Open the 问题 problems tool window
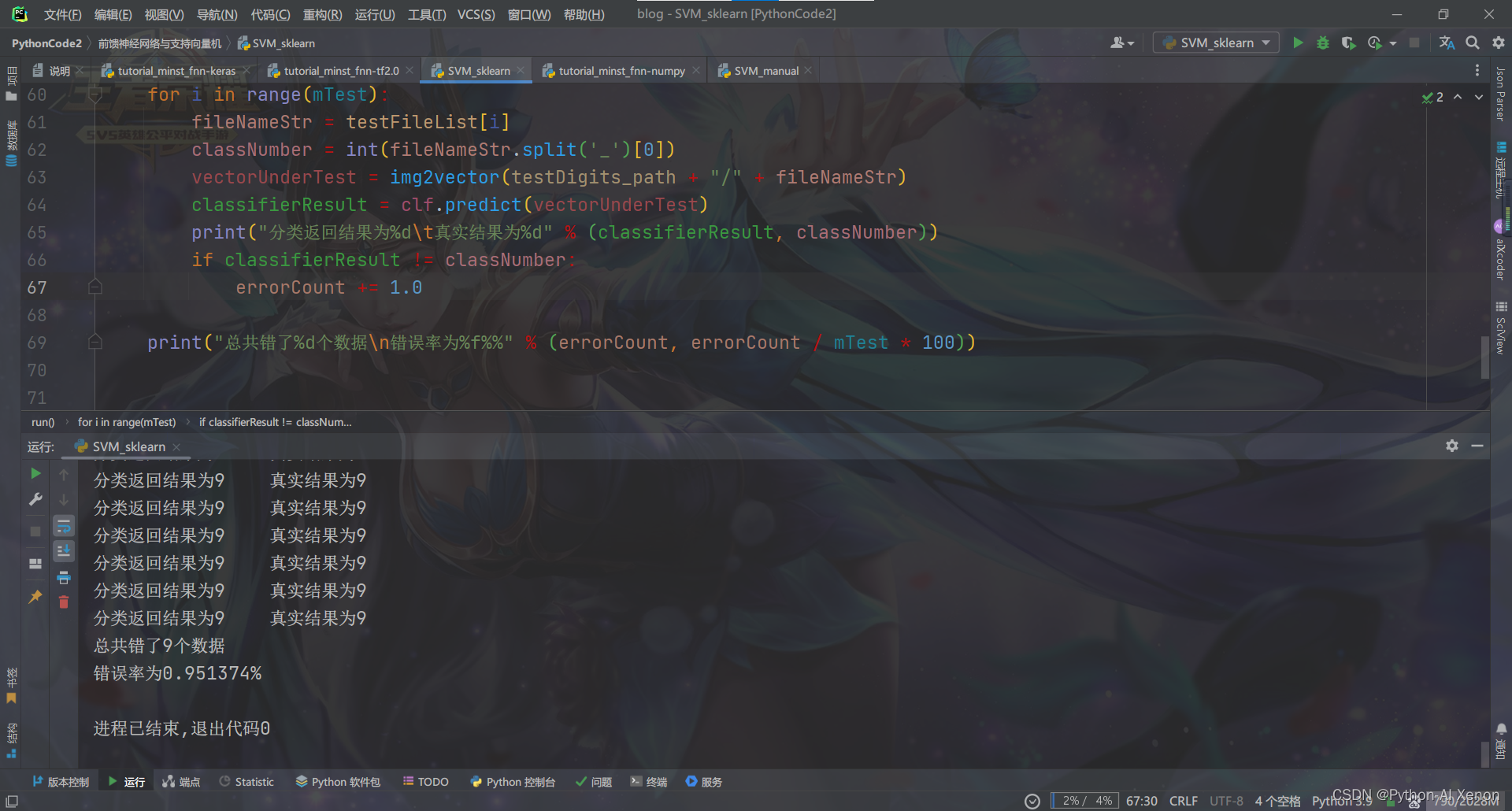The image size is (1512, 811). (x=594, y=782)
